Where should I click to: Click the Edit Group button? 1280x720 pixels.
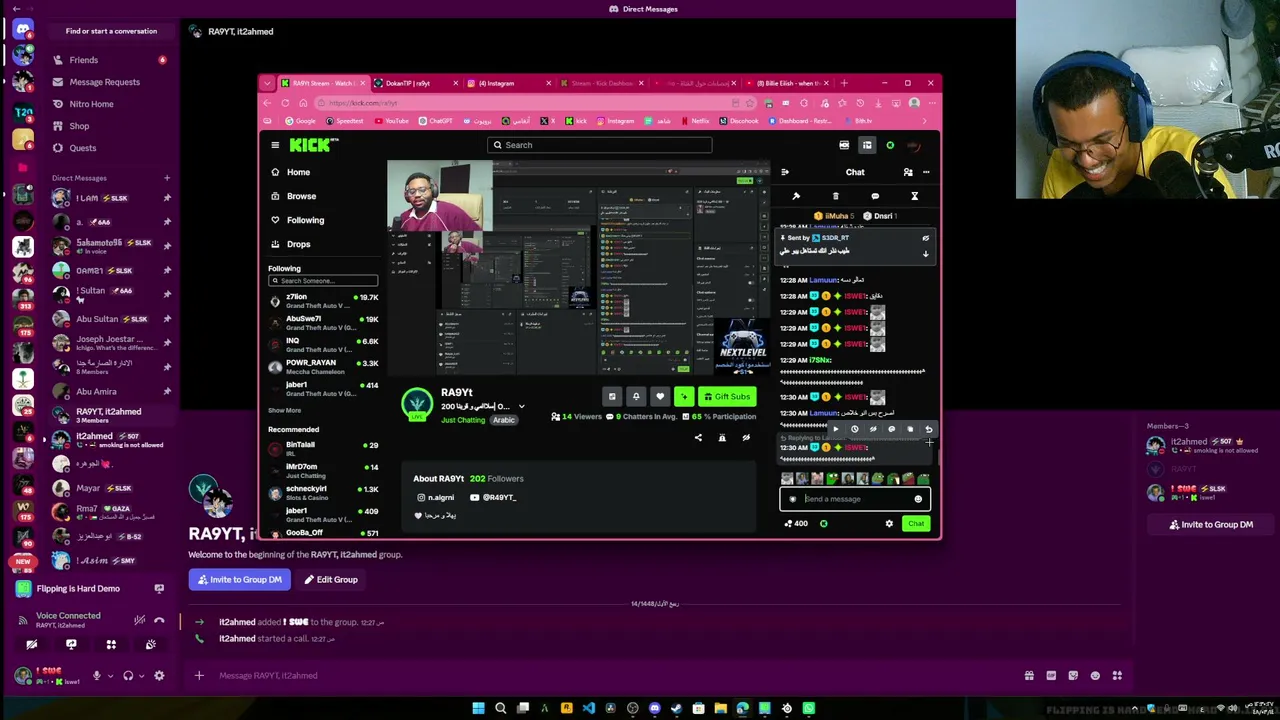[x=331, y=580]
